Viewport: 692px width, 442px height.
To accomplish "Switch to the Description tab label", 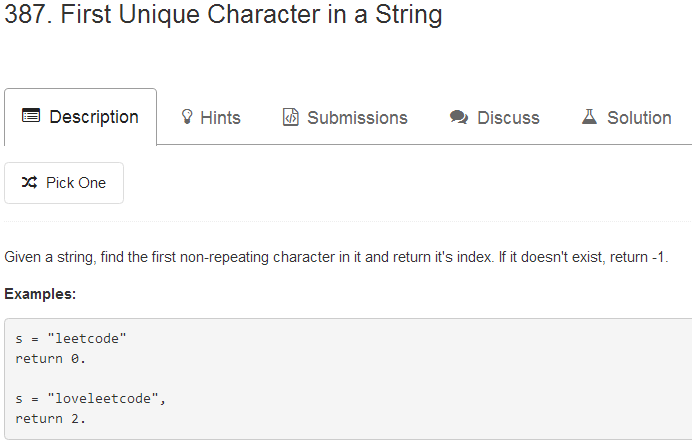I will (x=94, y=117).
